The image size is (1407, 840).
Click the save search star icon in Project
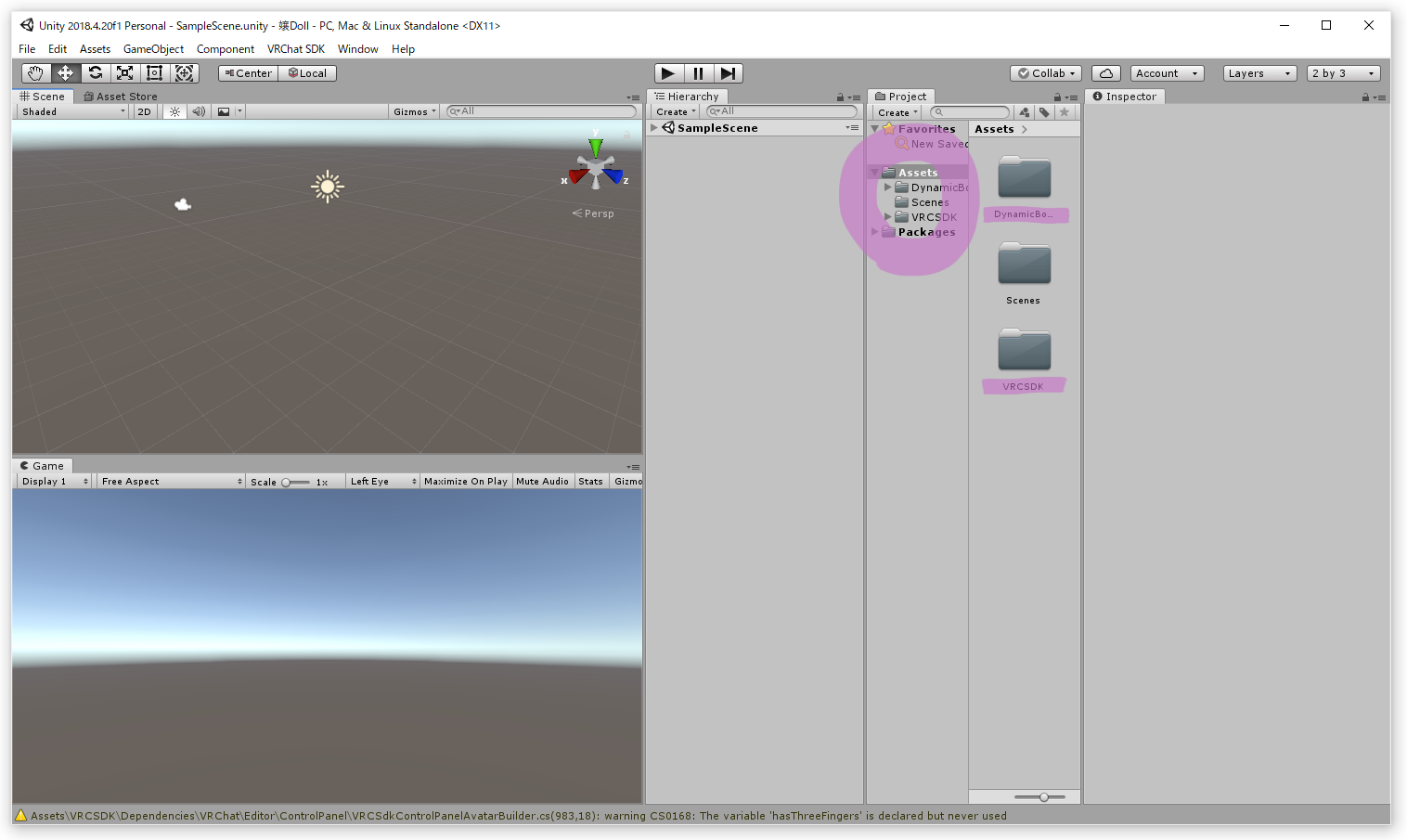click(x=1065, y=112)
